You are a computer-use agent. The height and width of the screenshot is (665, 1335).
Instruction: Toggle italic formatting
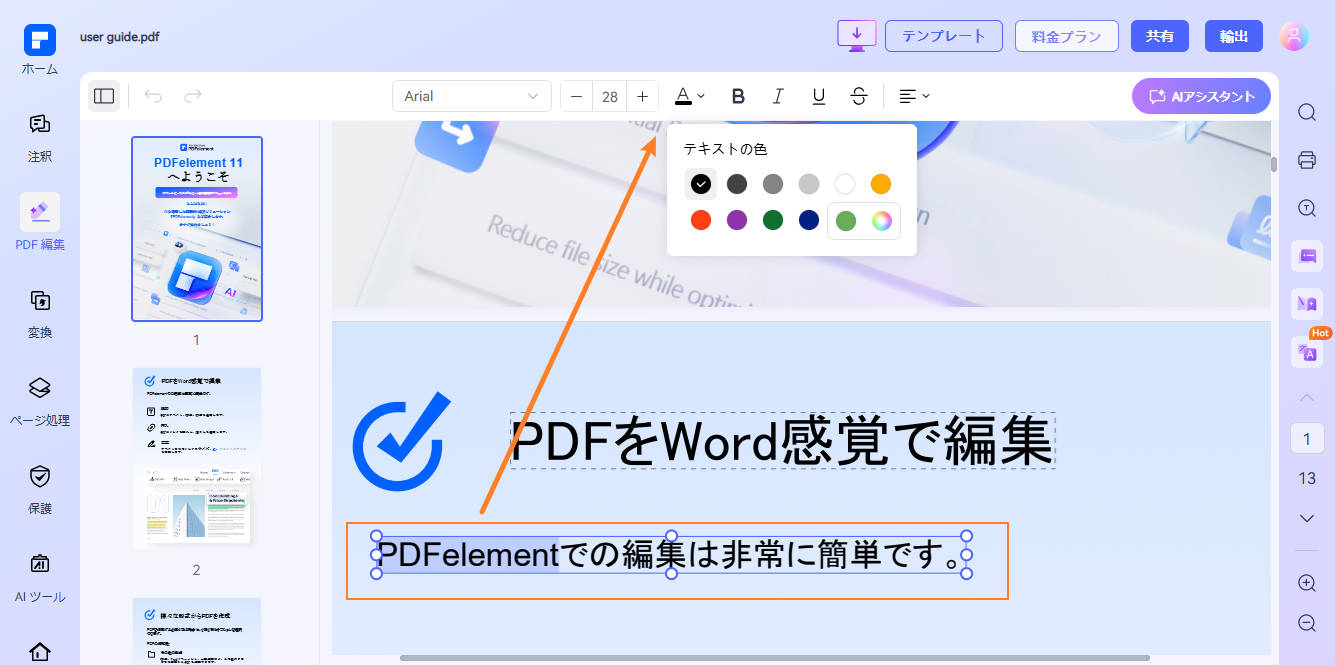click(x=778, y=96)
